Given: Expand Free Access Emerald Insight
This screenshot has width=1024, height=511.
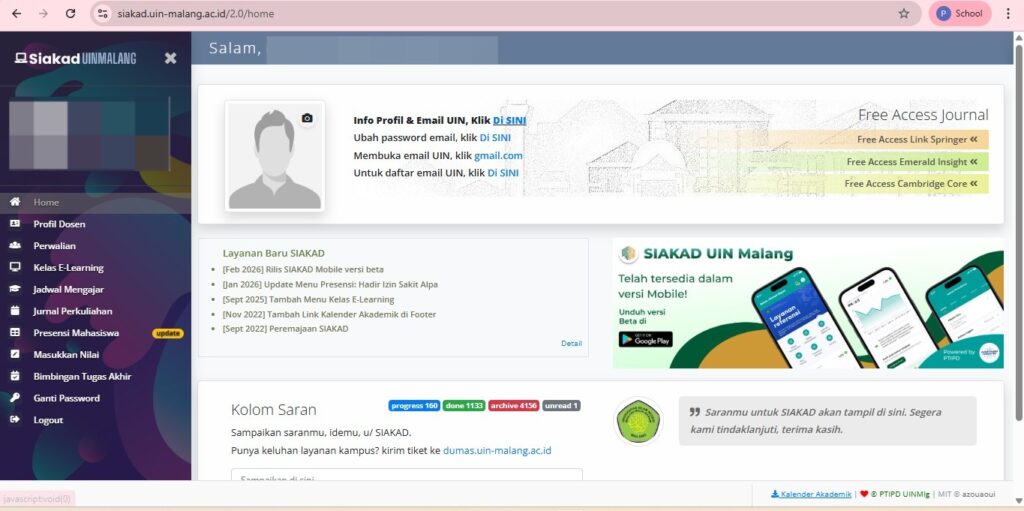Looking at the screenshot, I should pyautogui.click(x=911, y=162).
